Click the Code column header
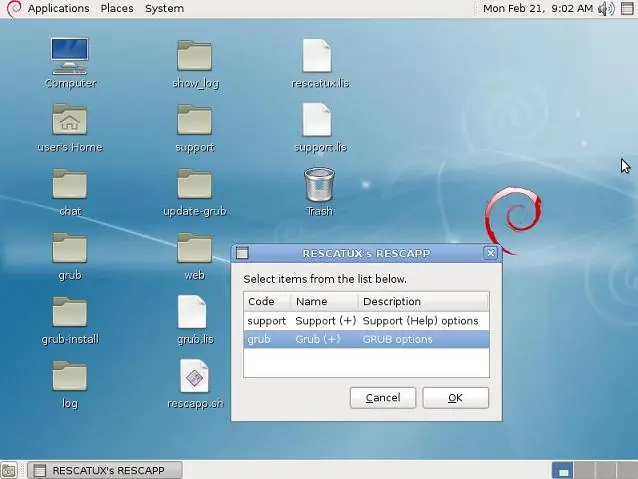 click(267, 302)
